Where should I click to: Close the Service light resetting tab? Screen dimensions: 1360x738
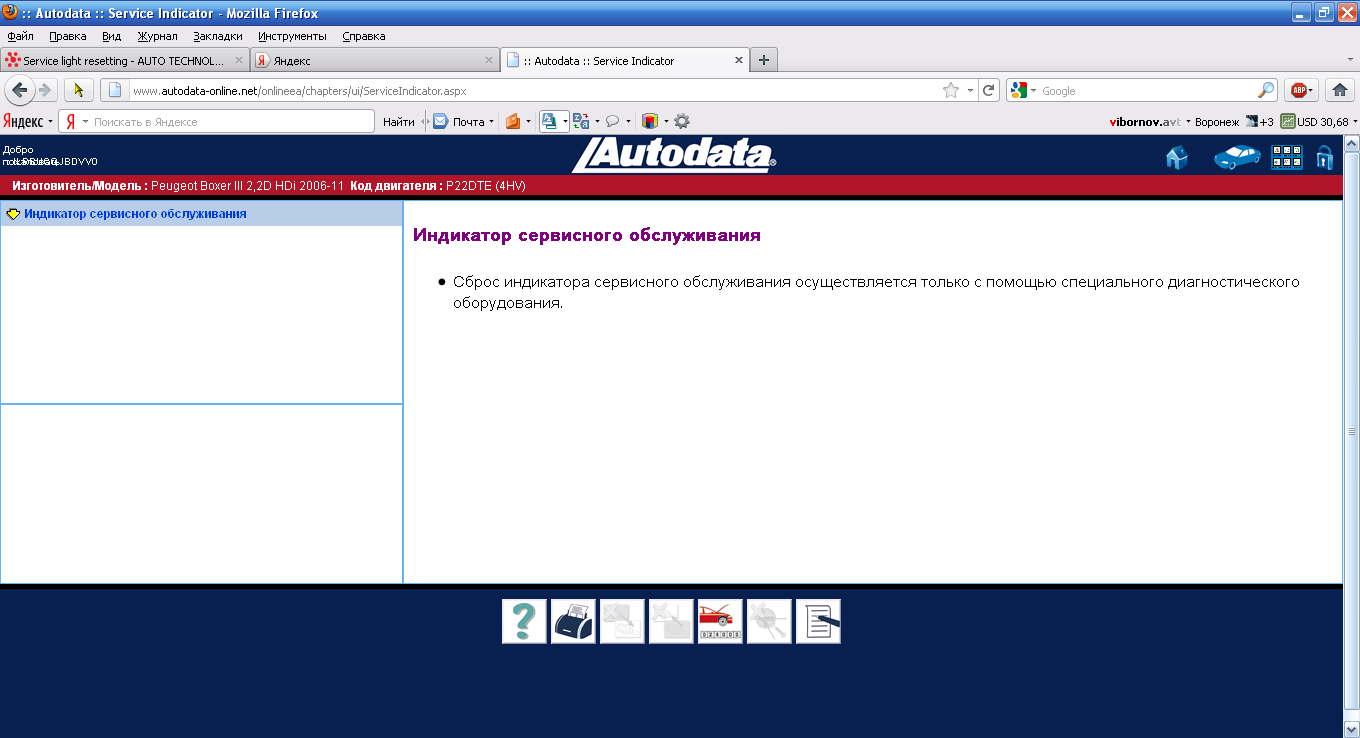point(237,60)
